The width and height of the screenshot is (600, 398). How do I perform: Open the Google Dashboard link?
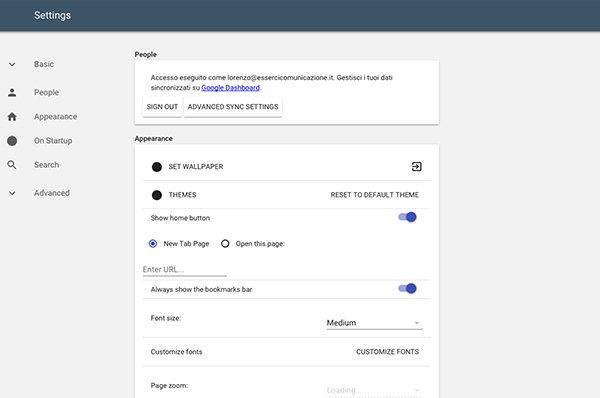[x=231, y=88]
